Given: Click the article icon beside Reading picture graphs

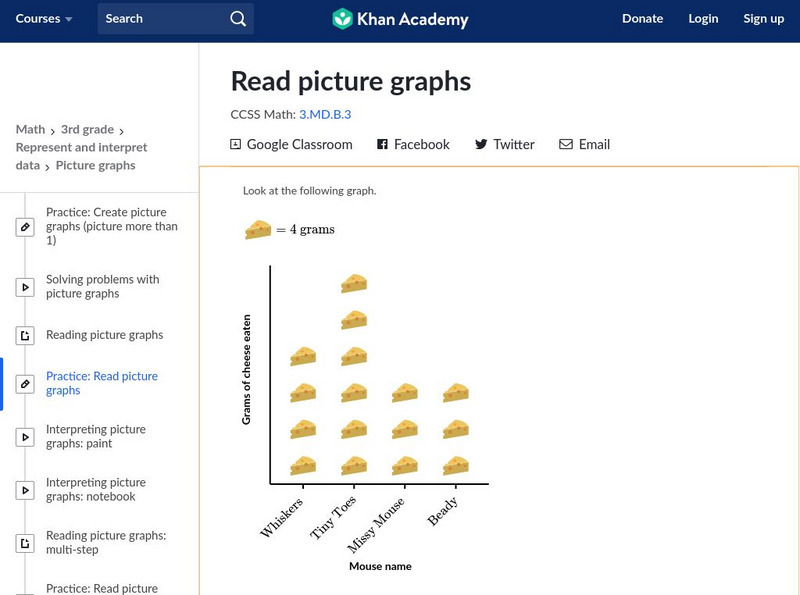Looking at the screenshot, I should (25, 335).
